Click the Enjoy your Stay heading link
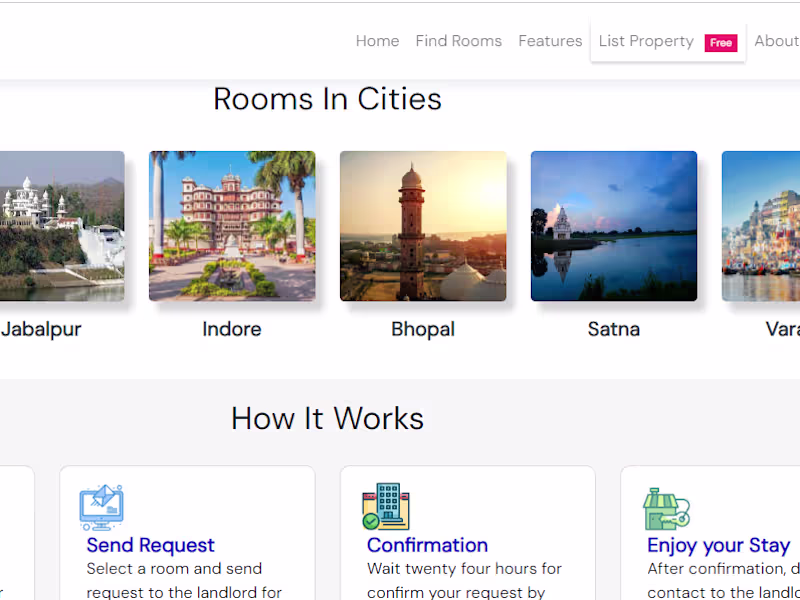Viewport: 800px width, 600px height. 718,545
